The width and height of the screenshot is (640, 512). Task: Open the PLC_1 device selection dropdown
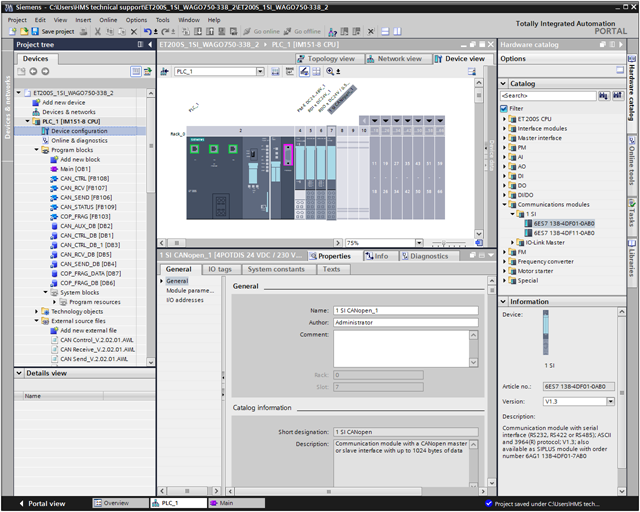[x=260, y=72]
